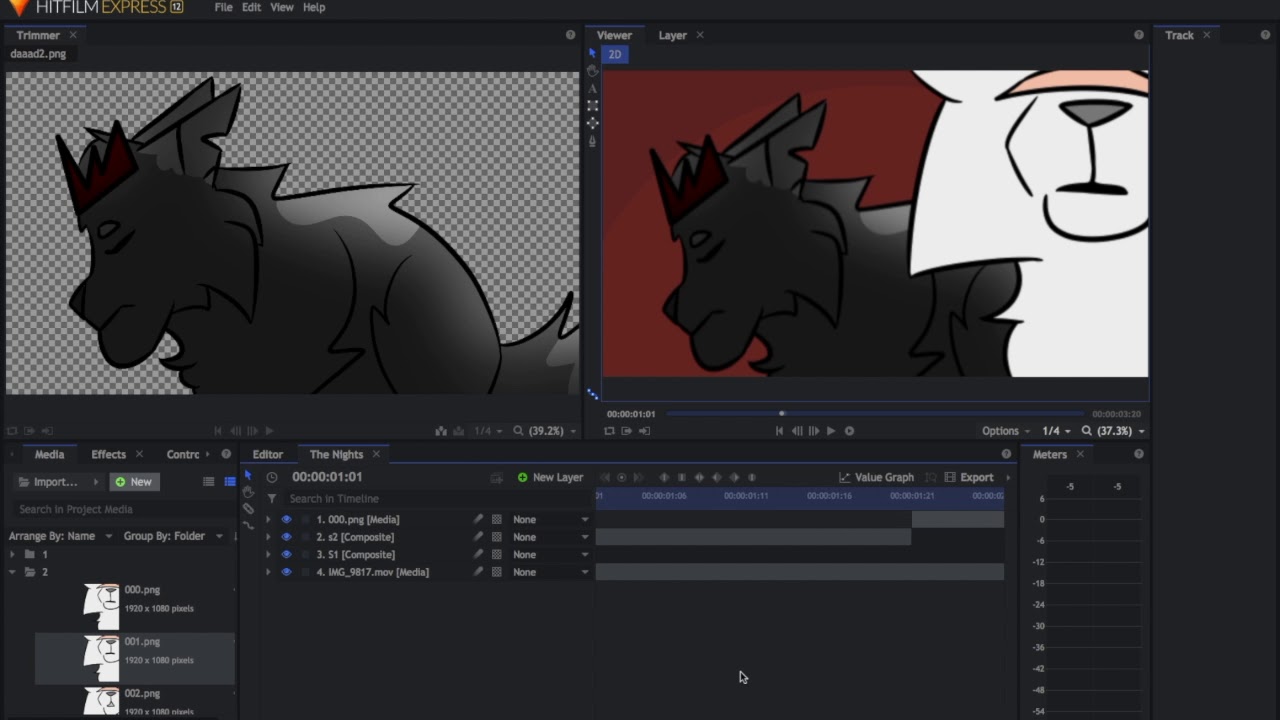The image size is (1280, 720).
Task: Switch Media panel to thumbnail view
Action: pyautogui.click(x=229, y=482)
